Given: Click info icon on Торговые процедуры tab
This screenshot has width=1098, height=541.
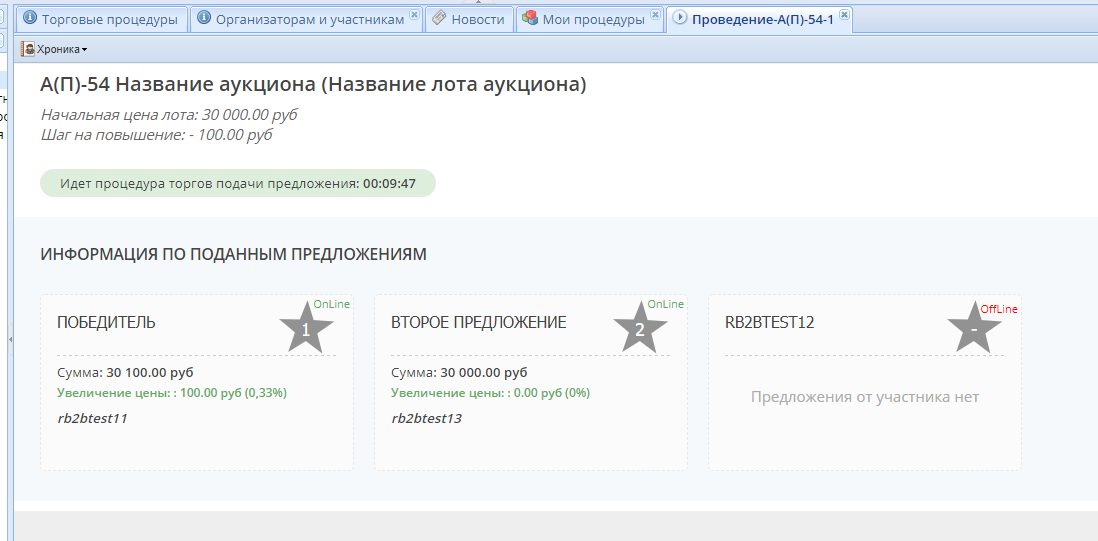Looking at the screenshot, I should [x=29, y=19].
